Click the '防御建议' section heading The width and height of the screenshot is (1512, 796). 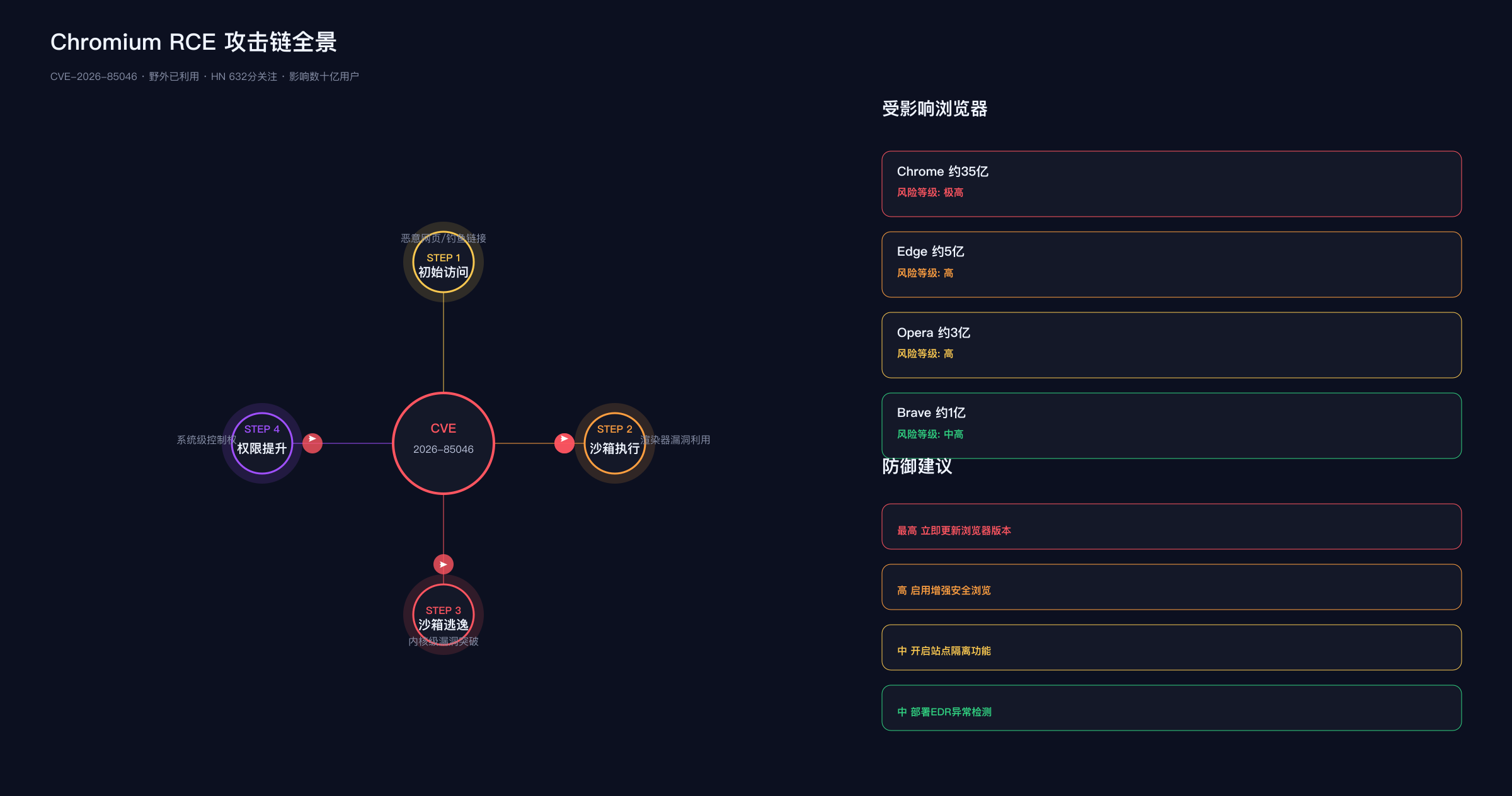click(917, 467)
